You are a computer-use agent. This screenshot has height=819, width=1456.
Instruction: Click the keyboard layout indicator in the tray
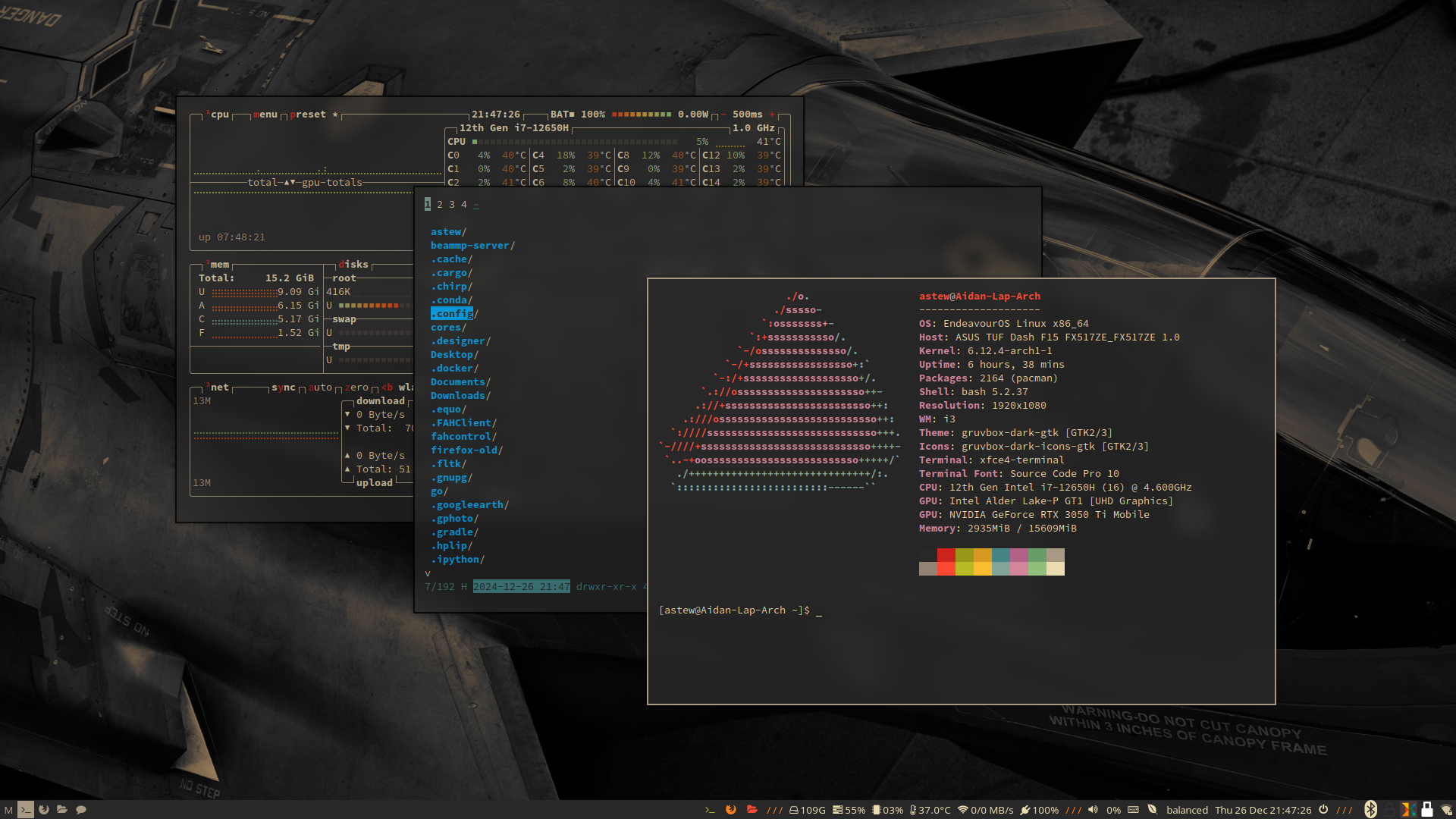click(1132, 809)
